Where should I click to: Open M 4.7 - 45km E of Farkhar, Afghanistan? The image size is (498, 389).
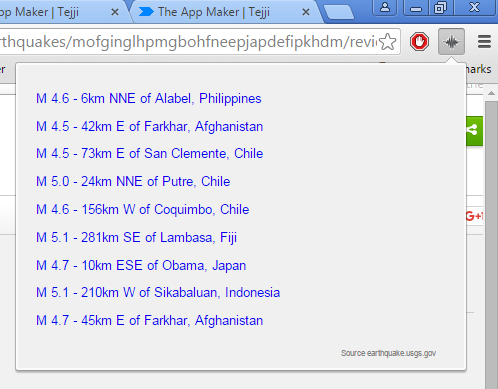pos(149,321)
